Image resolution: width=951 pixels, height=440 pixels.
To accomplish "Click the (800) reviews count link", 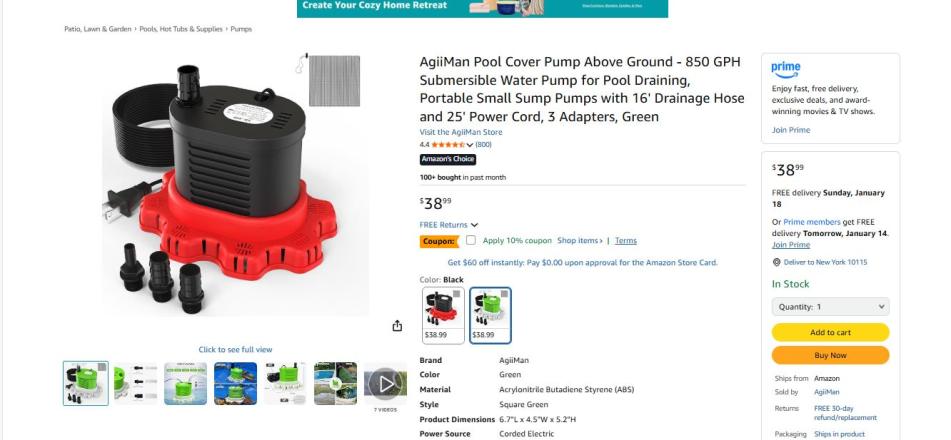I will pyautogui.click(x=483, y=144).
